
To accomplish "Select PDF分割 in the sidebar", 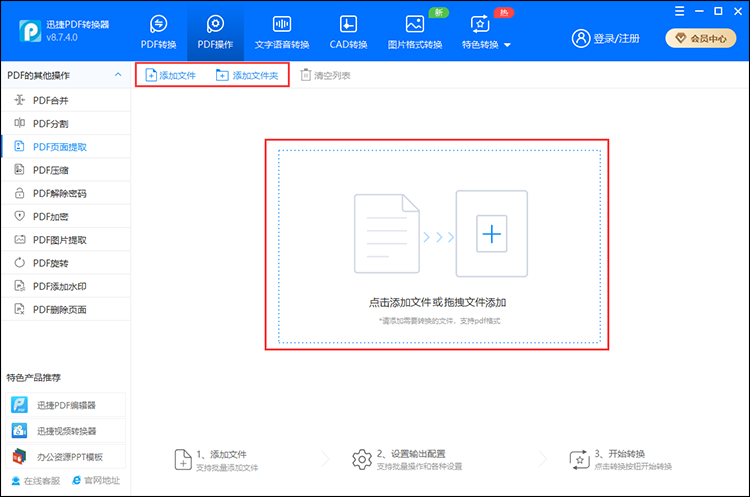I will [66, 123].
